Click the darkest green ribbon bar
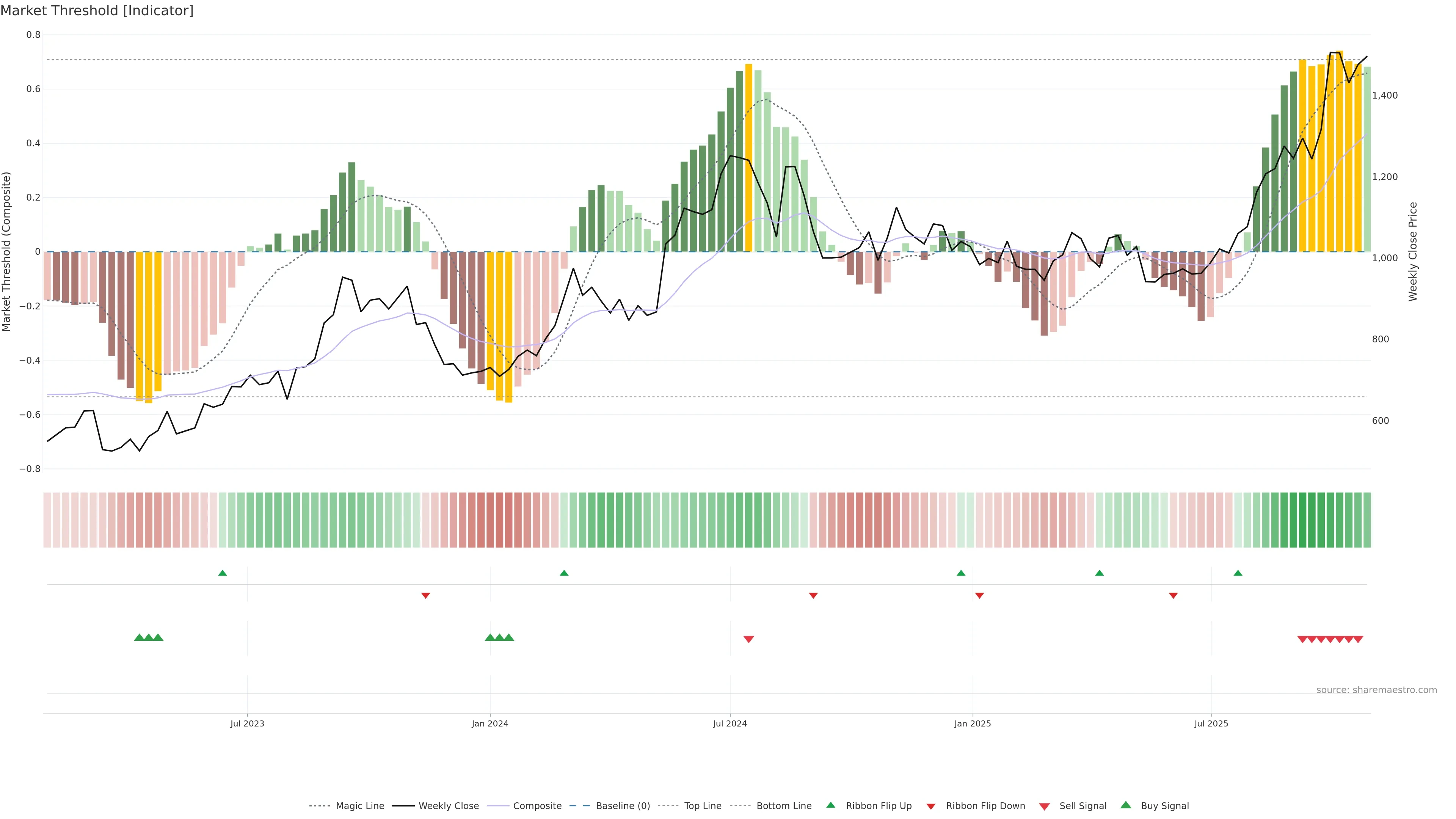The height and width of the screenshot is (819, 1456). coord(1302,520)
